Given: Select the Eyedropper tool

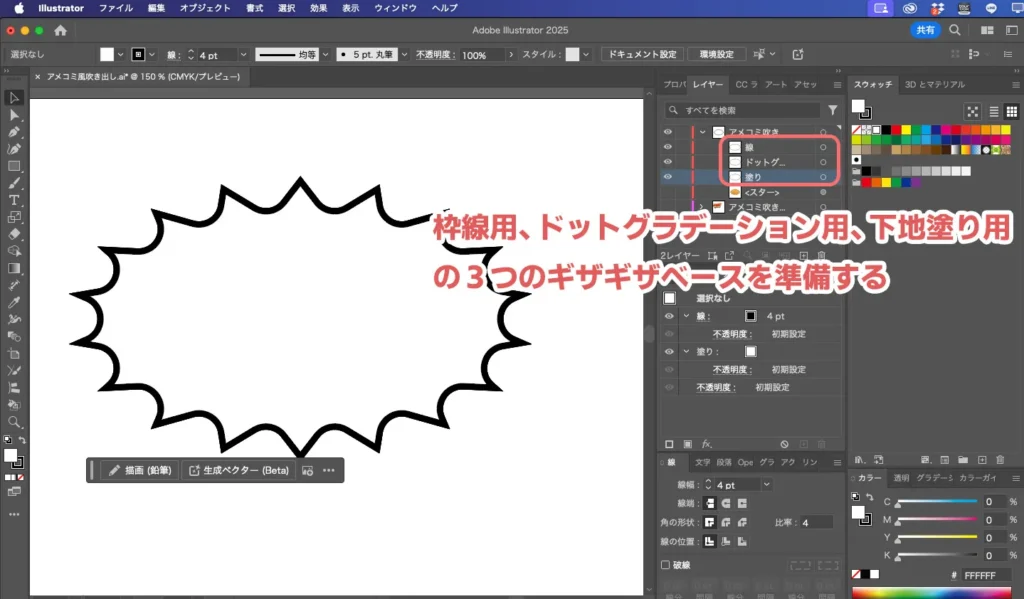Looking at the screenshot, I should click(13, 302).
